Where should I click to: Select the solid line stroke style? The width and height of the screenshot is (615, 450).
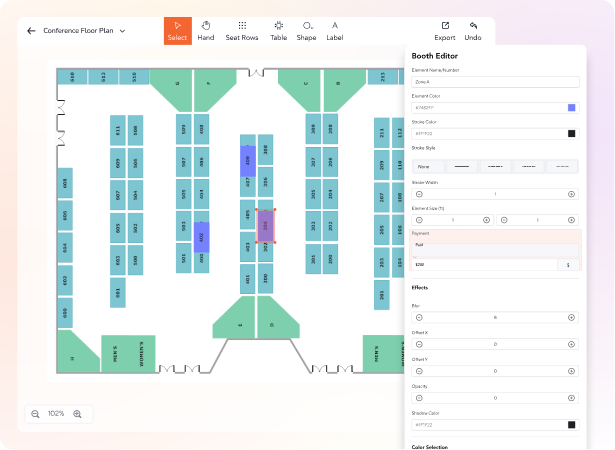(x=462, y=167)
